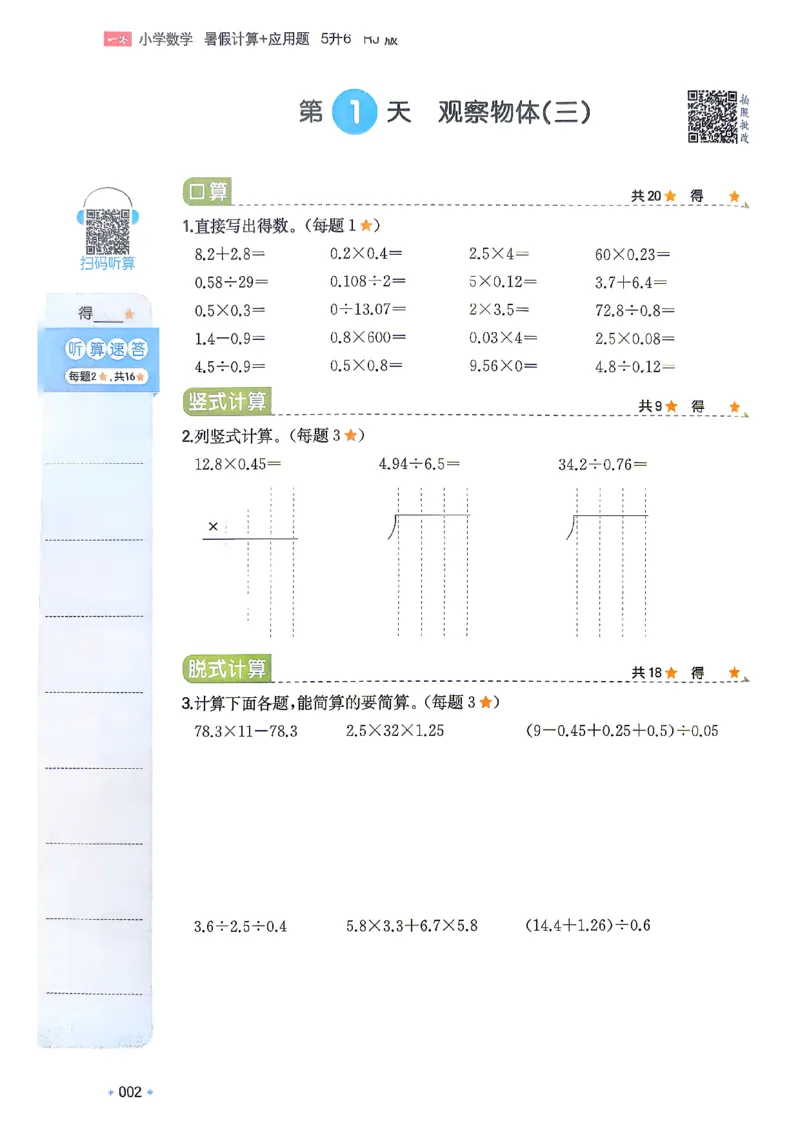Click the sidebar score blank 得___ with star

(x=107, y=313)
